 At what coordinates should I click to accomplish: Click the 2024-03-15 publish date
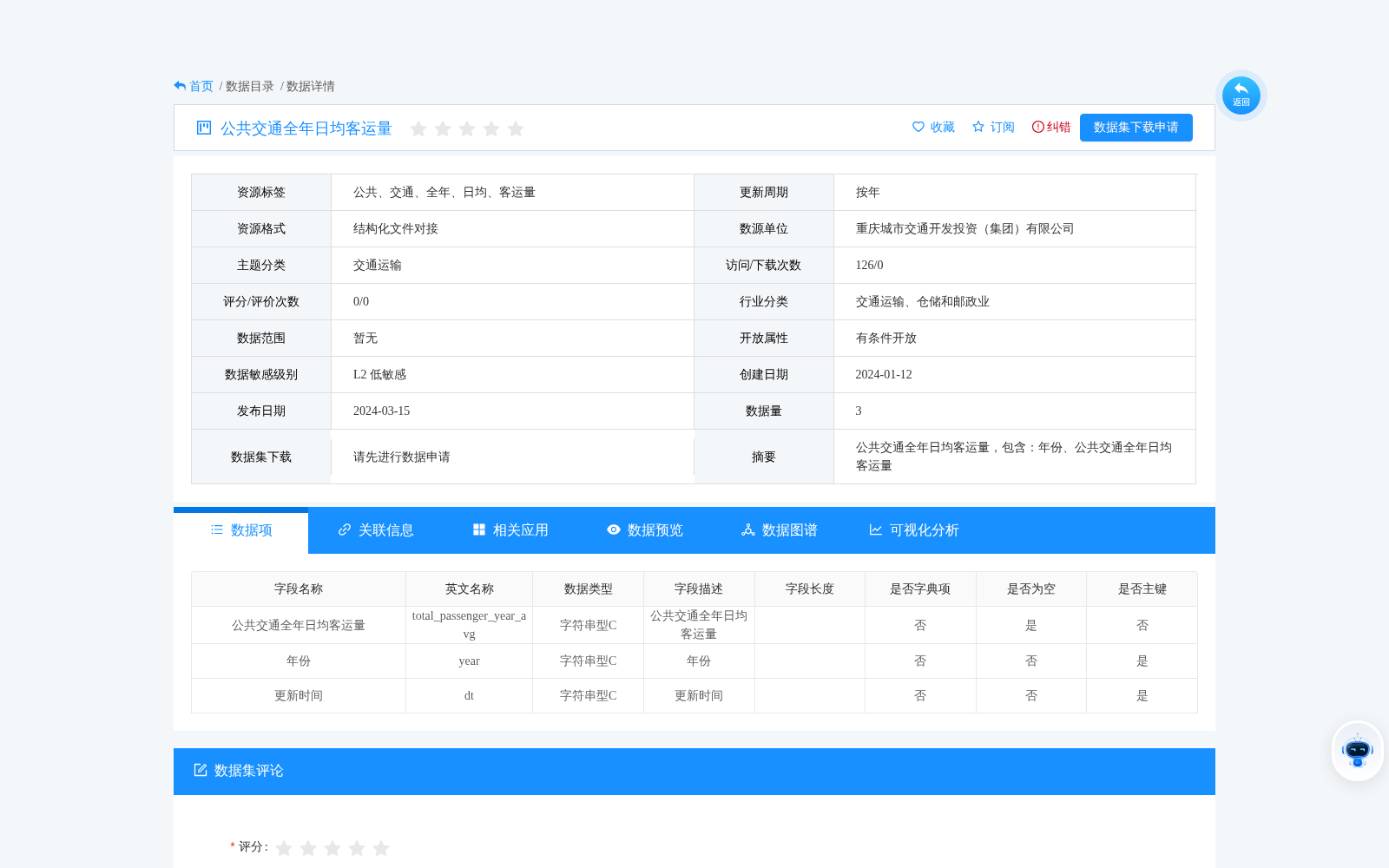(381, 411)
